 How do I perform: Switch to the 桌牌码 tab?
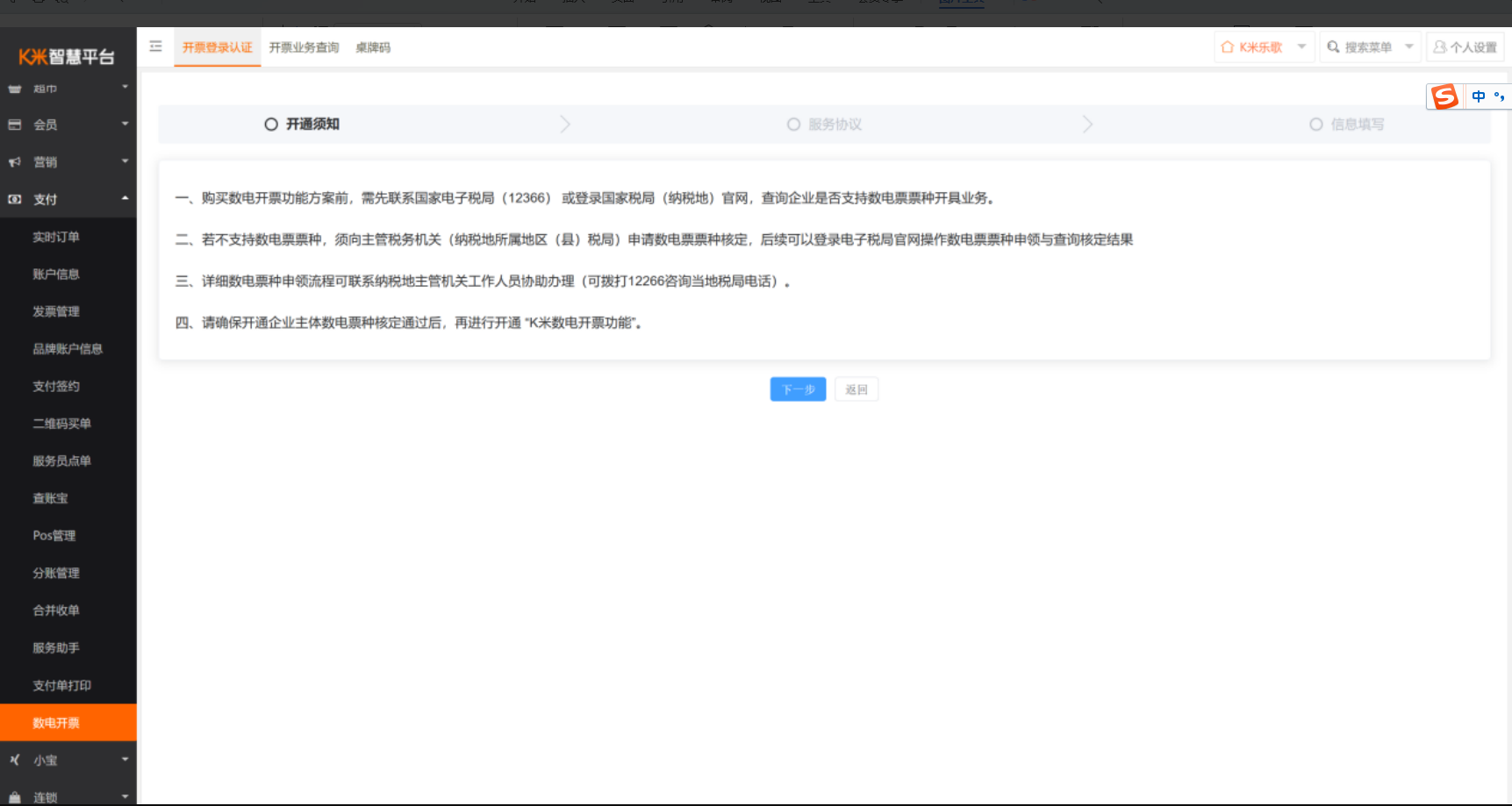[x=373, y=47]
